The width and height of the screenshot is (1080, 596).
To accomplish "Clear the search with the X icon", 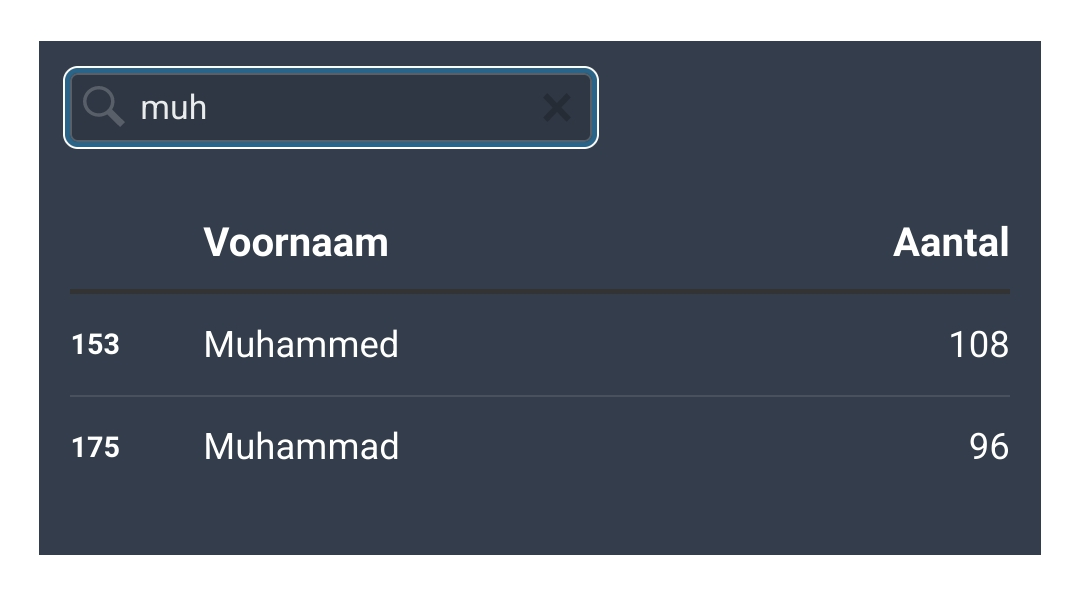I will 557,107.
